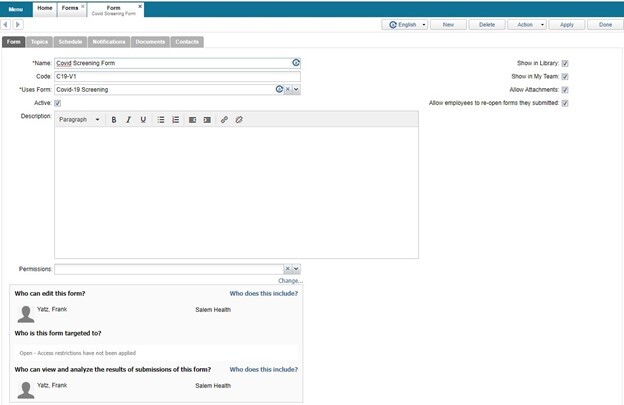Toggle allow employees to re-open forms checkbox
Viewport: 624px width, 405px height.
click(x=565, y=103)
